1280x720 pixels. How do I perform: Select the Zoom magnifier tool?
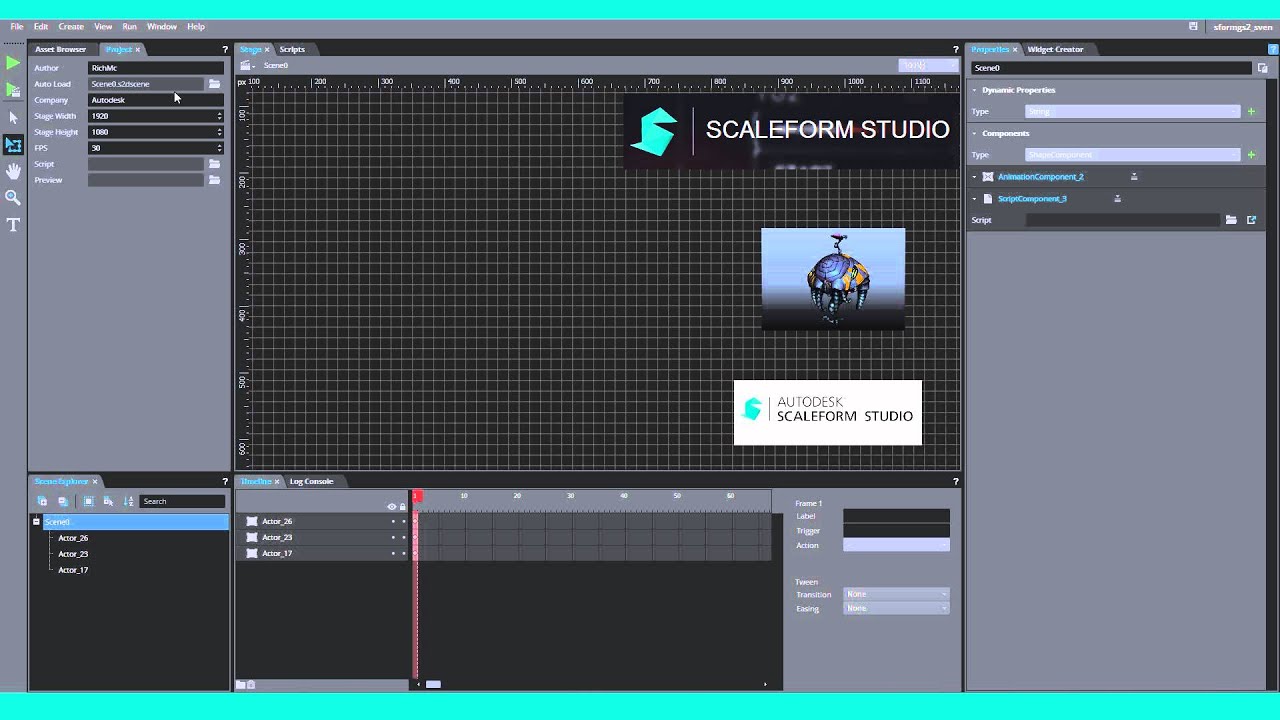coord(13,198)
